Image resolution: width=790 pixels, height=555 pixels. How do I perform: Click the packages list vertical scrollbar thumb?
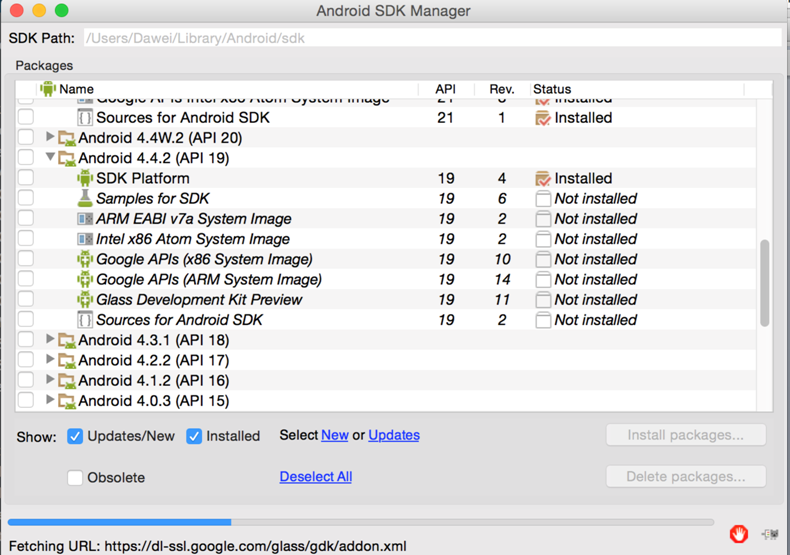765,283
